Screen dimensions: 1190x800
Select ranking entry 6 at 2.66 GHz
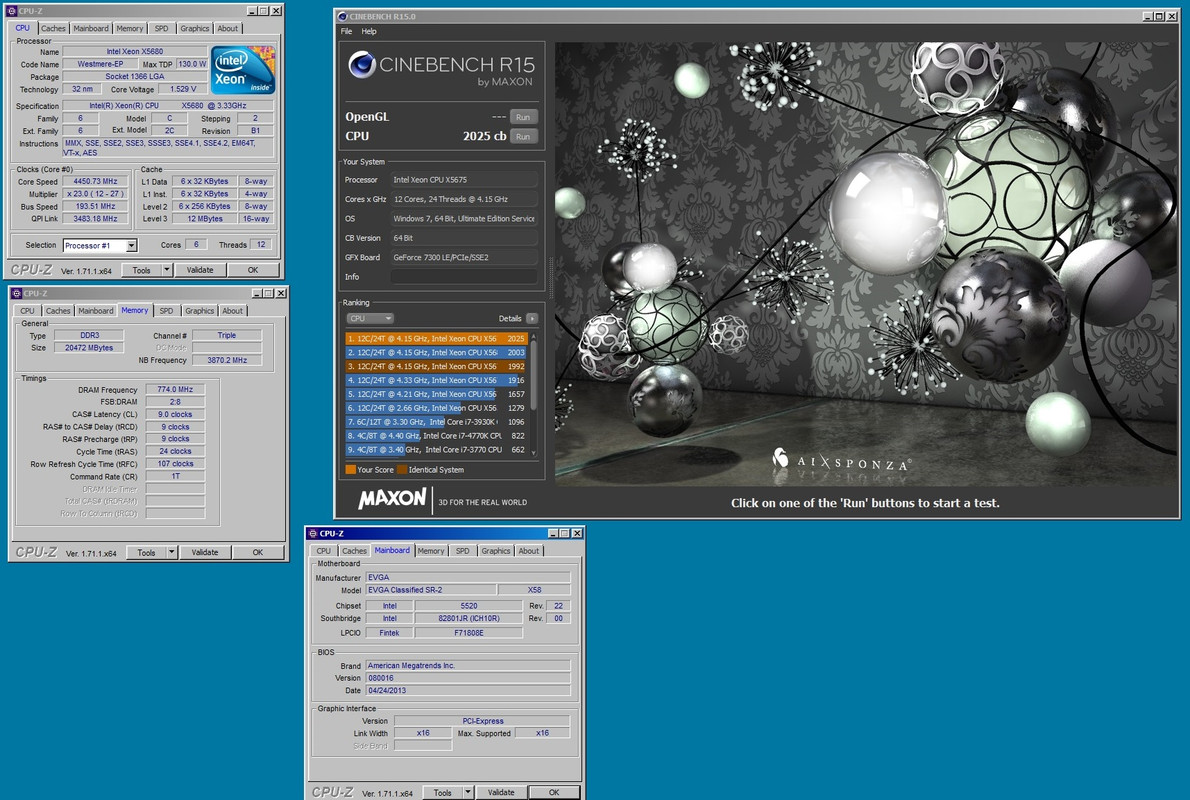tap(436, 408)
